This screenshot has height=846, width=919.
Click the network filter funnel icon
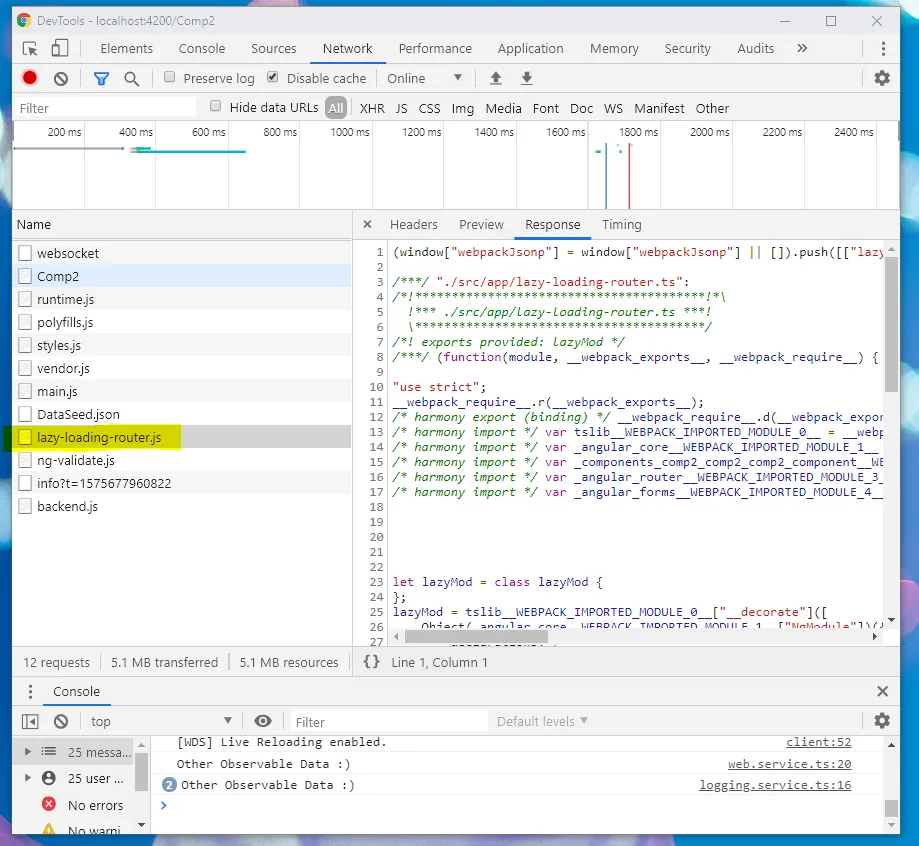101,78
